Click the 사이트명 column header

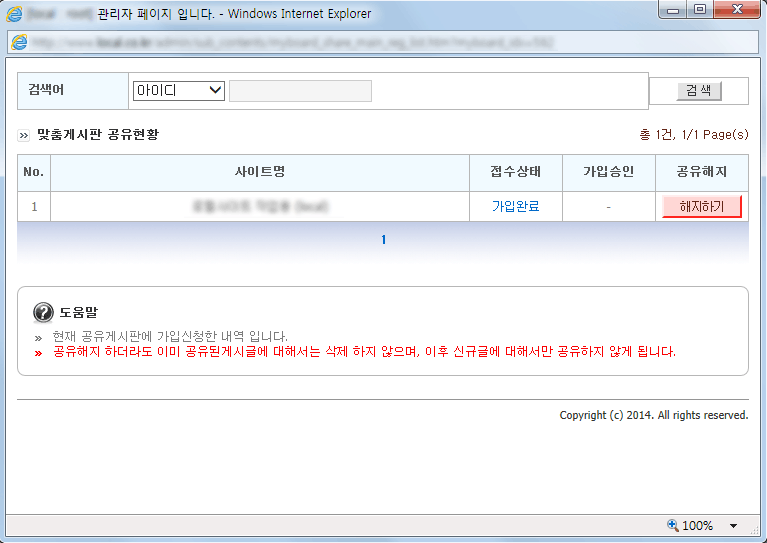click(x=260, y=172)
